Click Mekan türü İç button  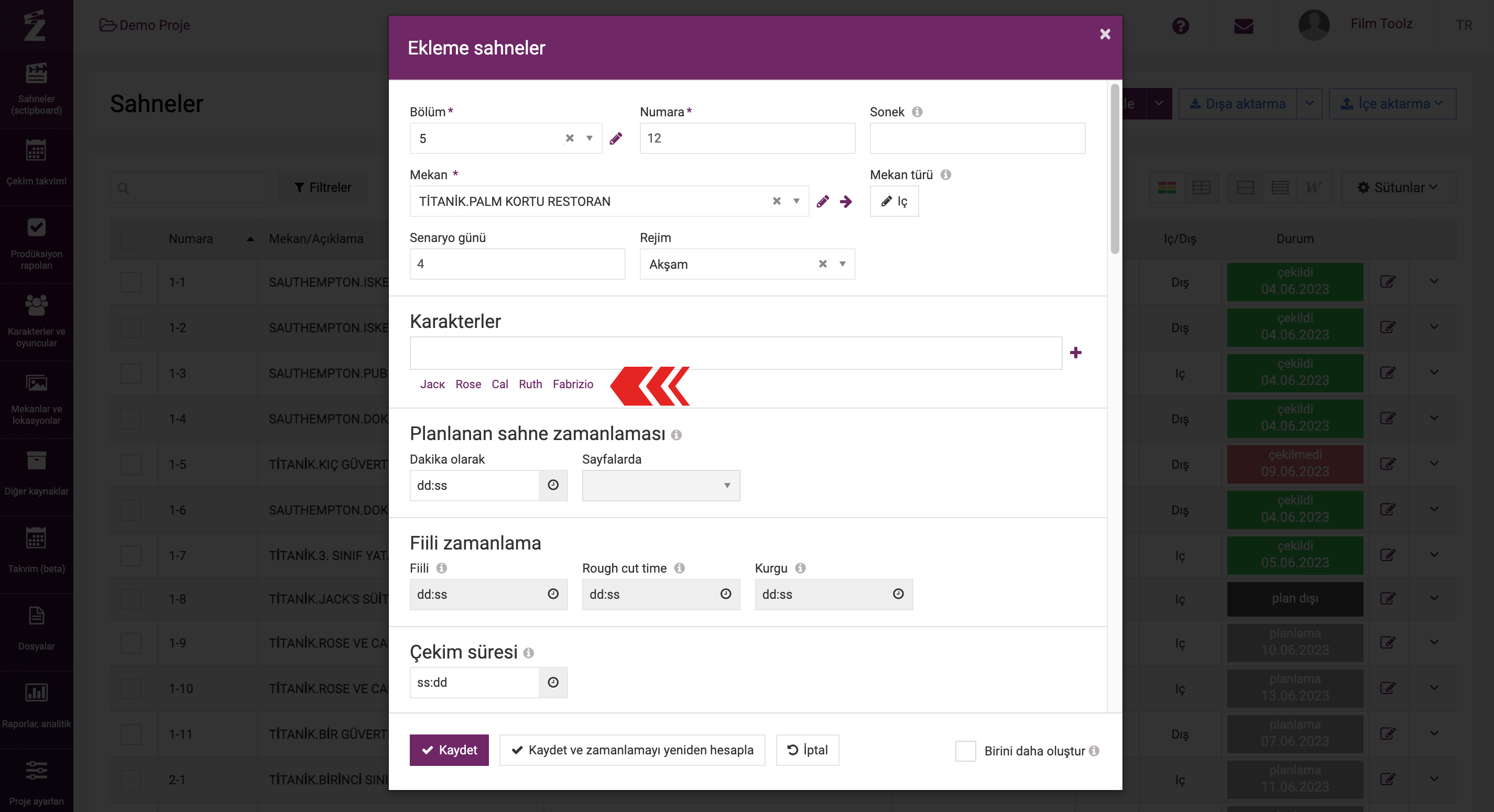(894, 201)
